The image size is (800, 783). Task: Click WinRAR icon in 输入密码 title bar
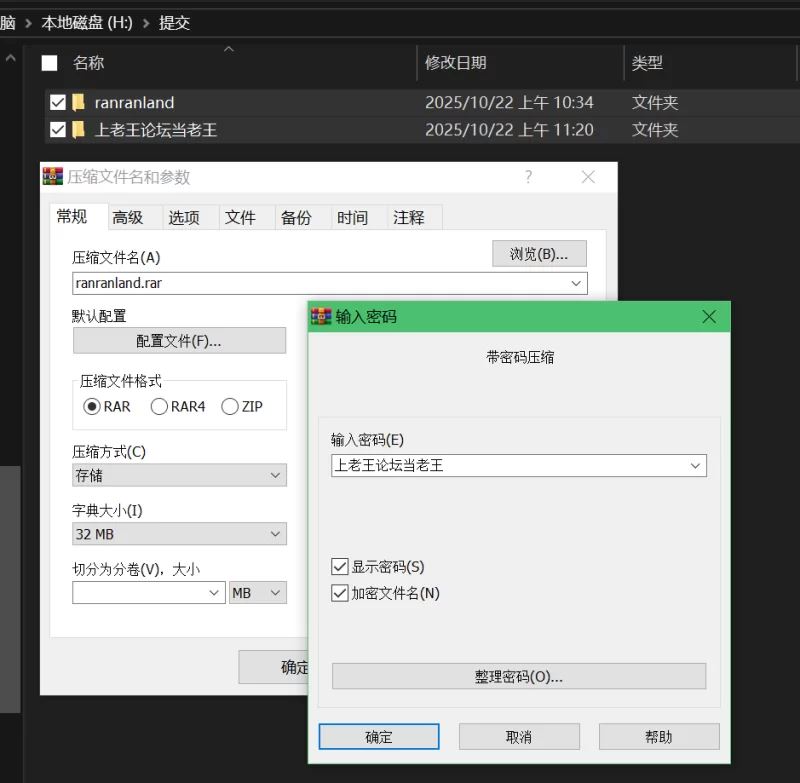click(x=321, y=317)
